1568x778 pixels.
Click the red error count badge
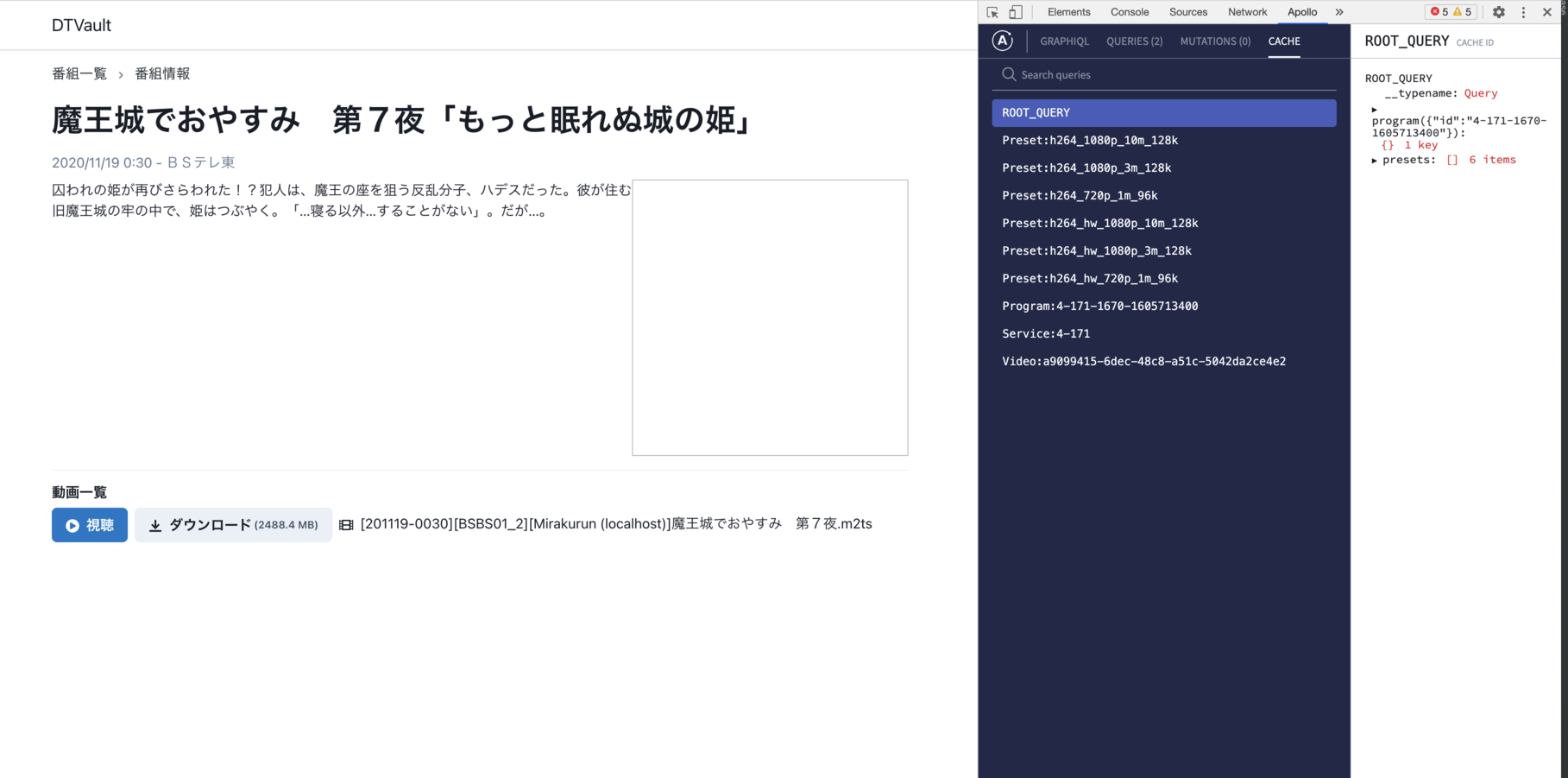1439,12
